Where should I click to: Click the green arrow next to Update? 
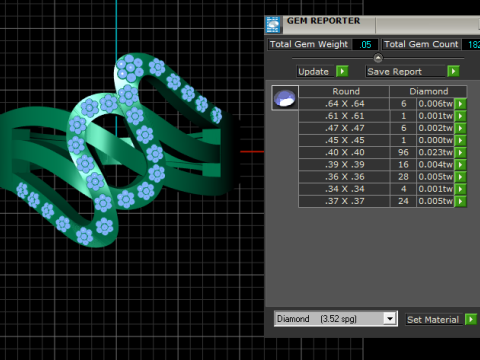tap(342, 71)
